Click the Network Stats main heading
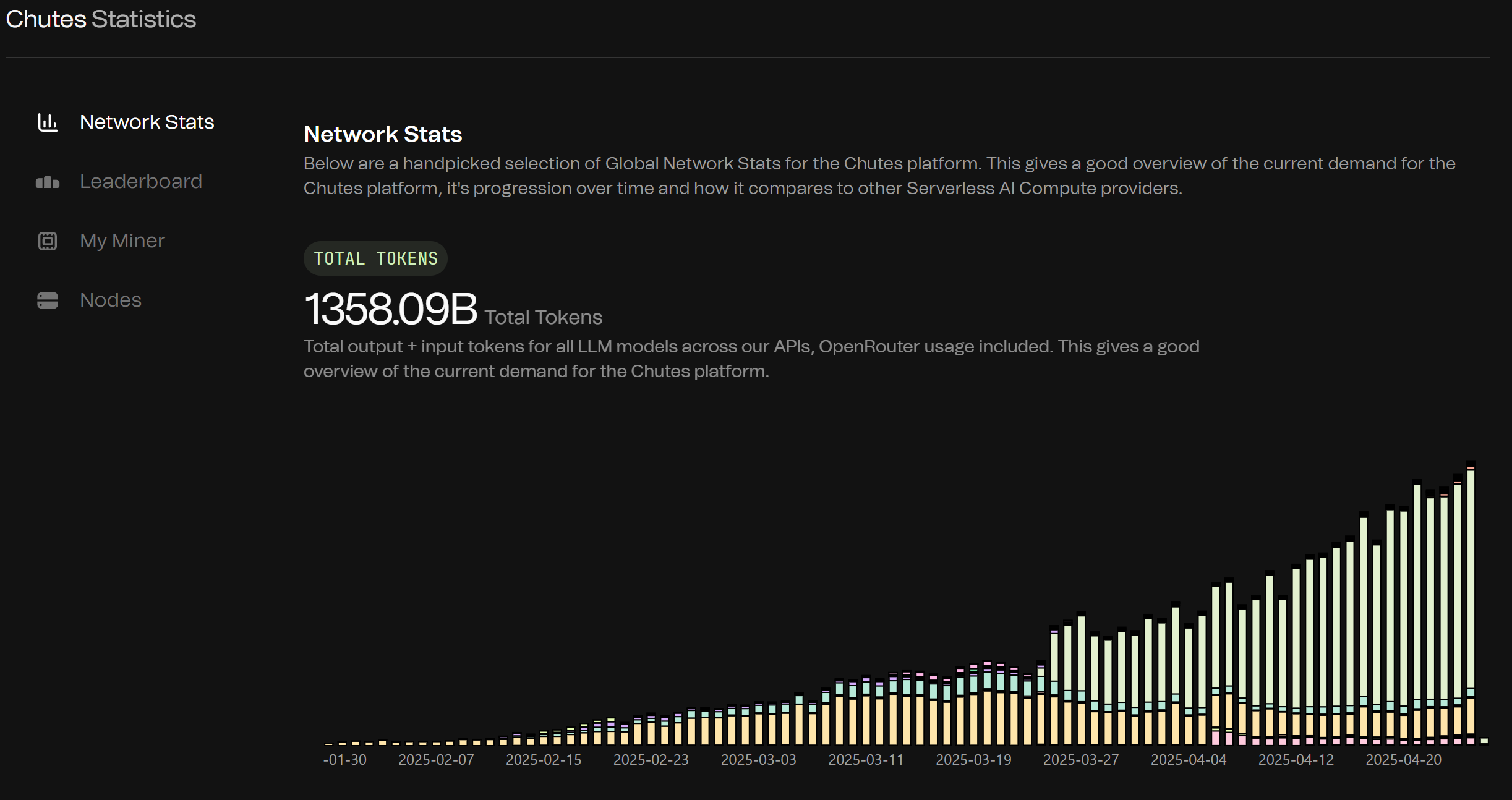1512x800 pixels. coord(383,134)
